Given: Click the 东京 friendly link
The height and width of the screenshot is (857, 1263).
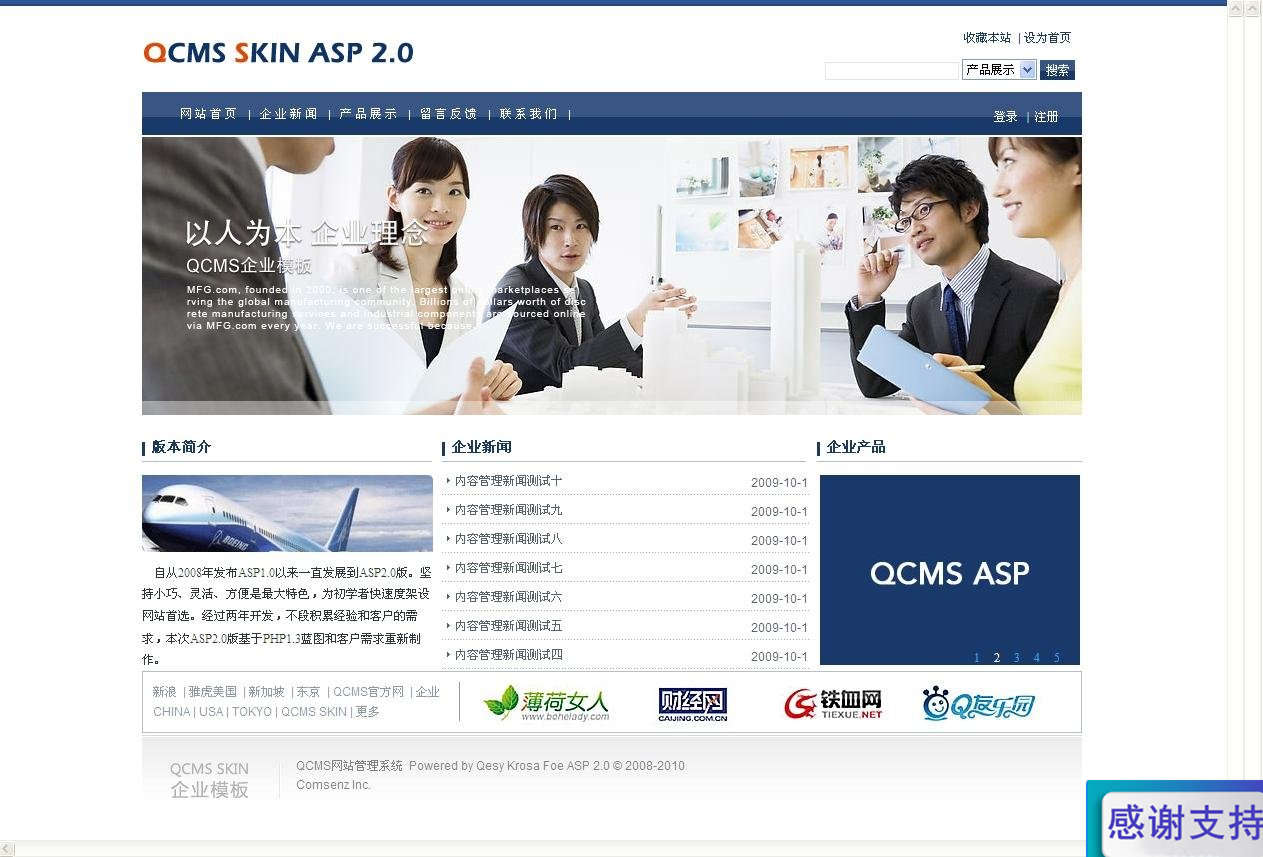Looking at the screenshot, I should (x=308, y=692).
